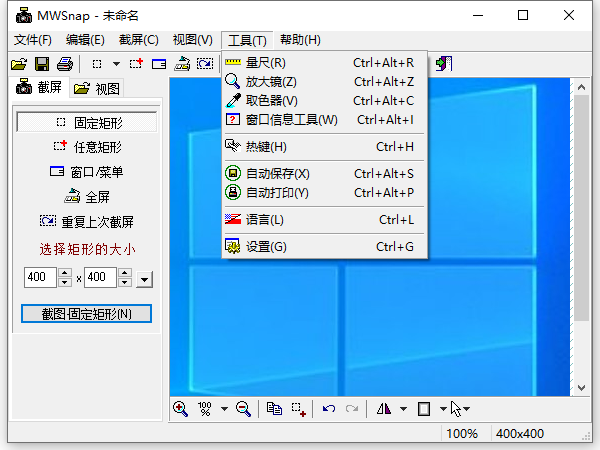Image resolution: width=600 pixels, height=450 pixels.
Task: Select 固定矩形 capture mode
Action: (87, 122)
